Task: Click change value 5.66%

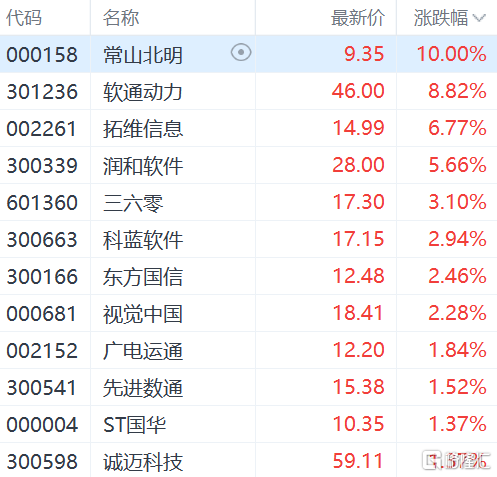Action: (x=457, y=165)
